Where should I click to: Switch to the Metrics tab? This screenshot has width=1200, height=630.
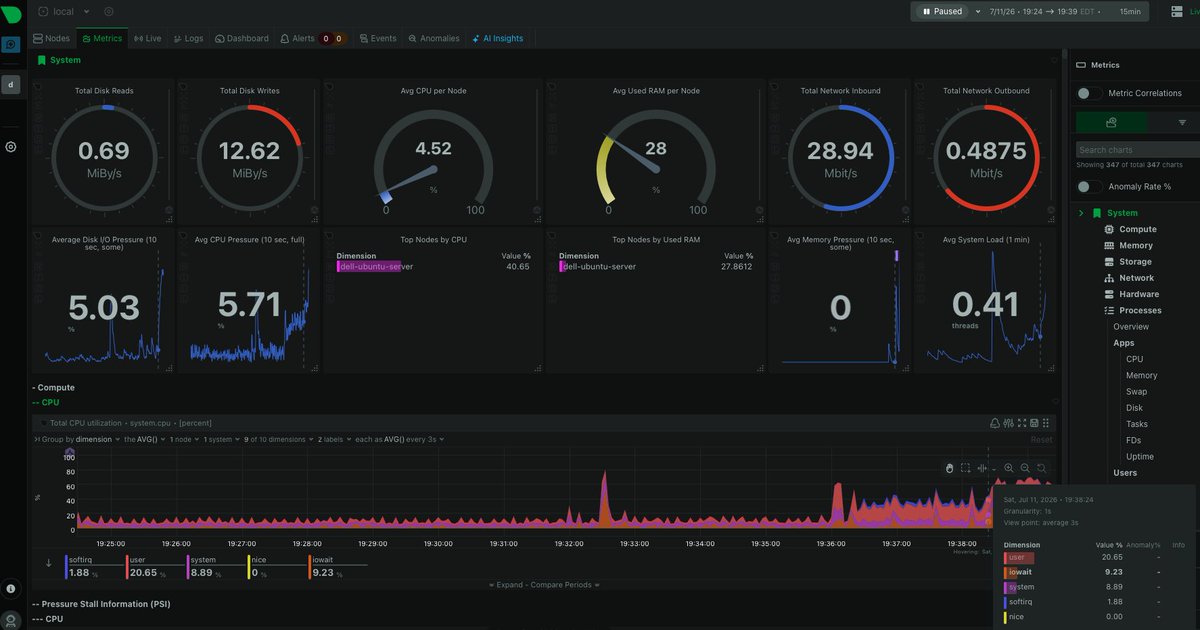coord(102,38)
